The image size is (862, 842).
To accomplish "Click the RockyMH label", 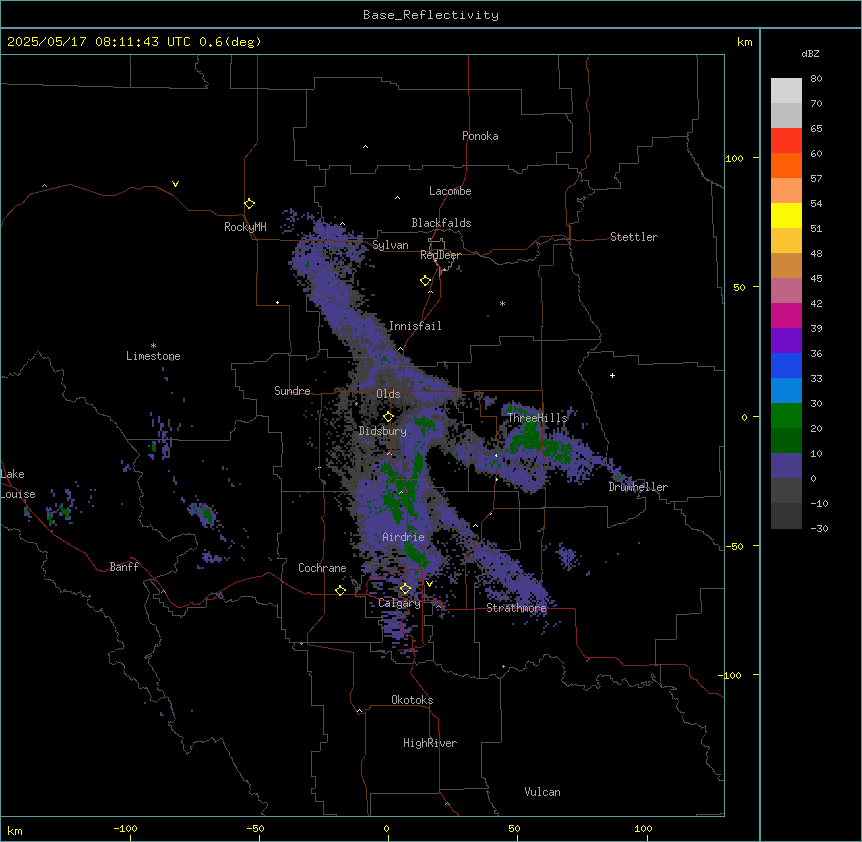I will [245, 227].
